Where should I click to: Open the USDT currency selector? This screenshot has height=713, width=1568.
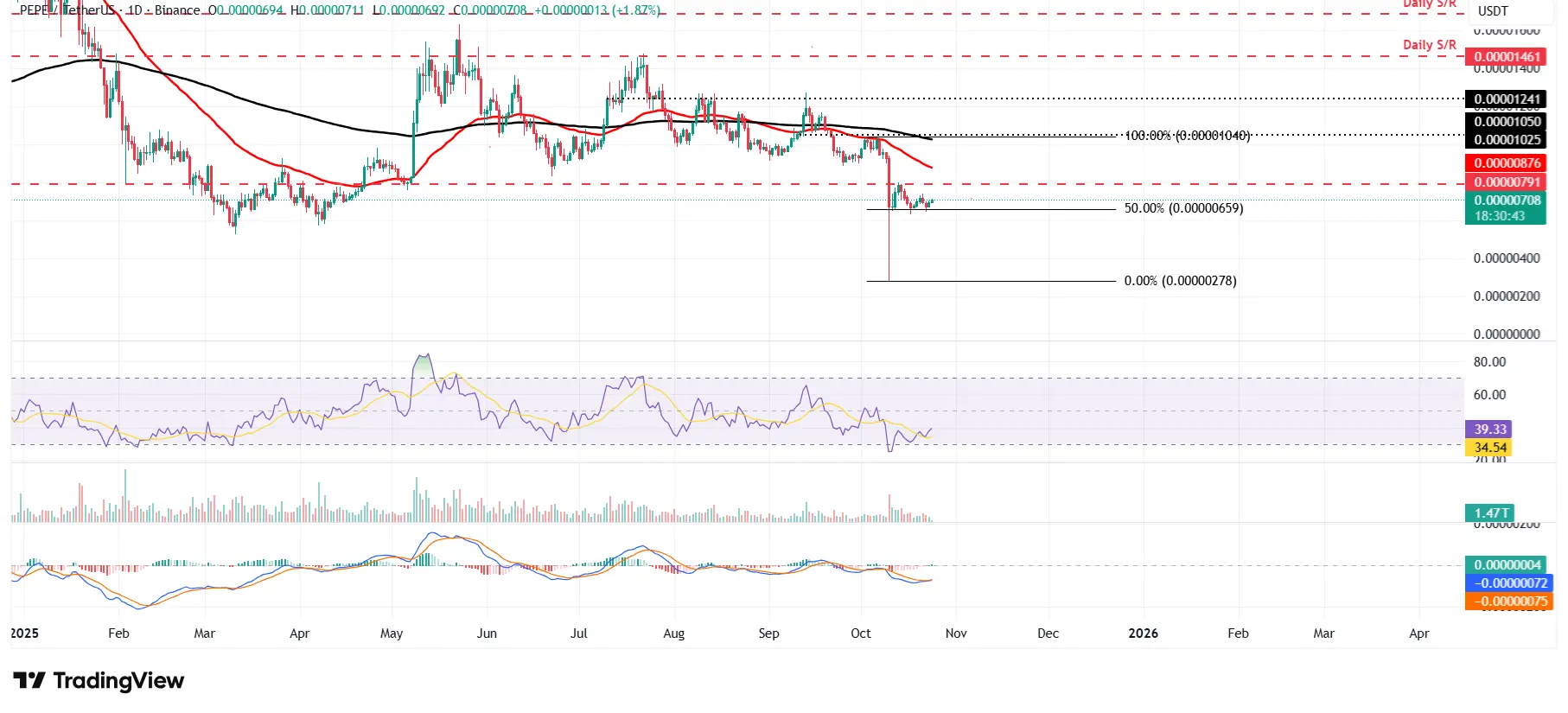[1493, 11]
